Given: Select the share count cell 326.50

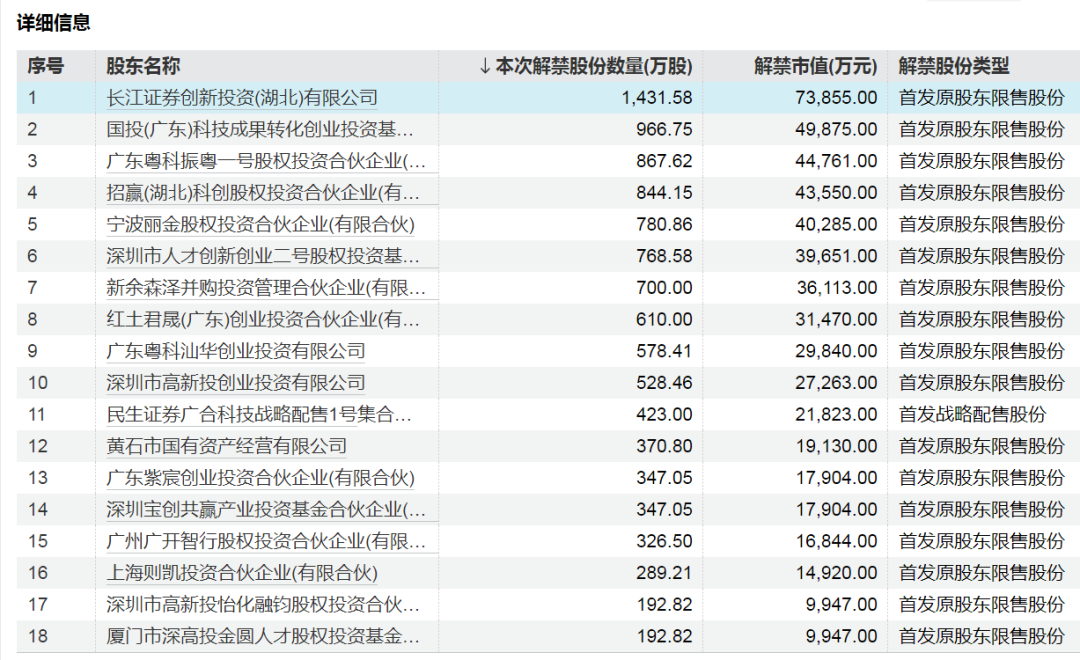Looking at the screenshot, I should tap(664, 542).
